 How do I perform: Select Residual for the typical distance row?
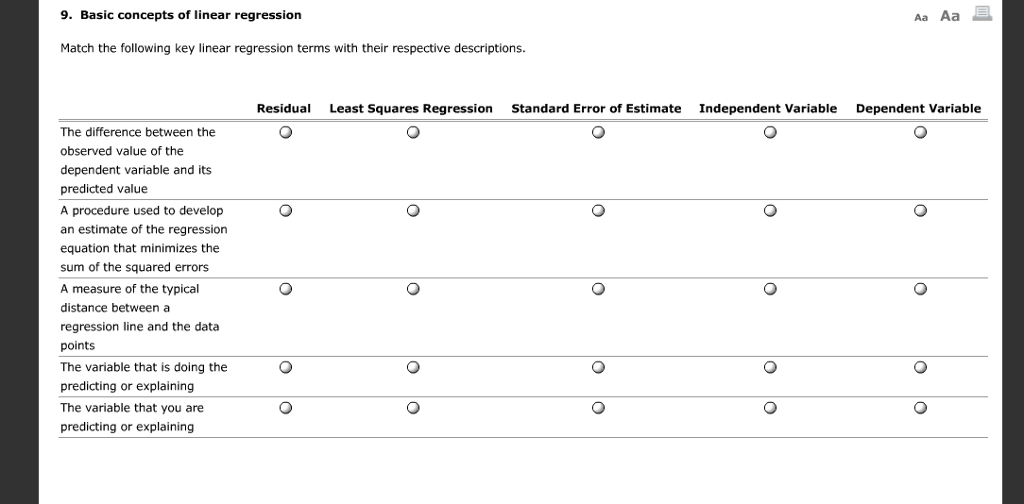coord(285,289)
